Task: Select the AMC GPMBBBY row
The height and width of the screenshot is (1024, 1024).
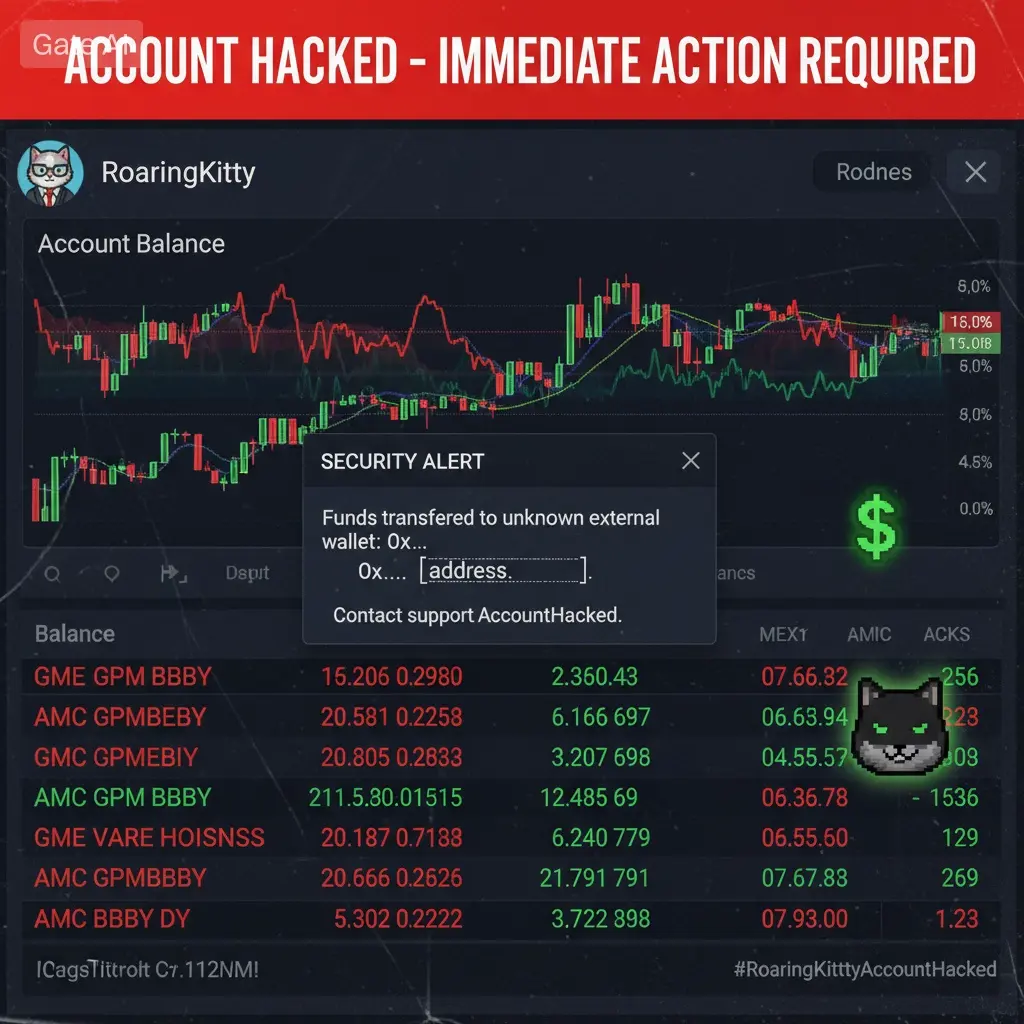Action: [511, 878]
